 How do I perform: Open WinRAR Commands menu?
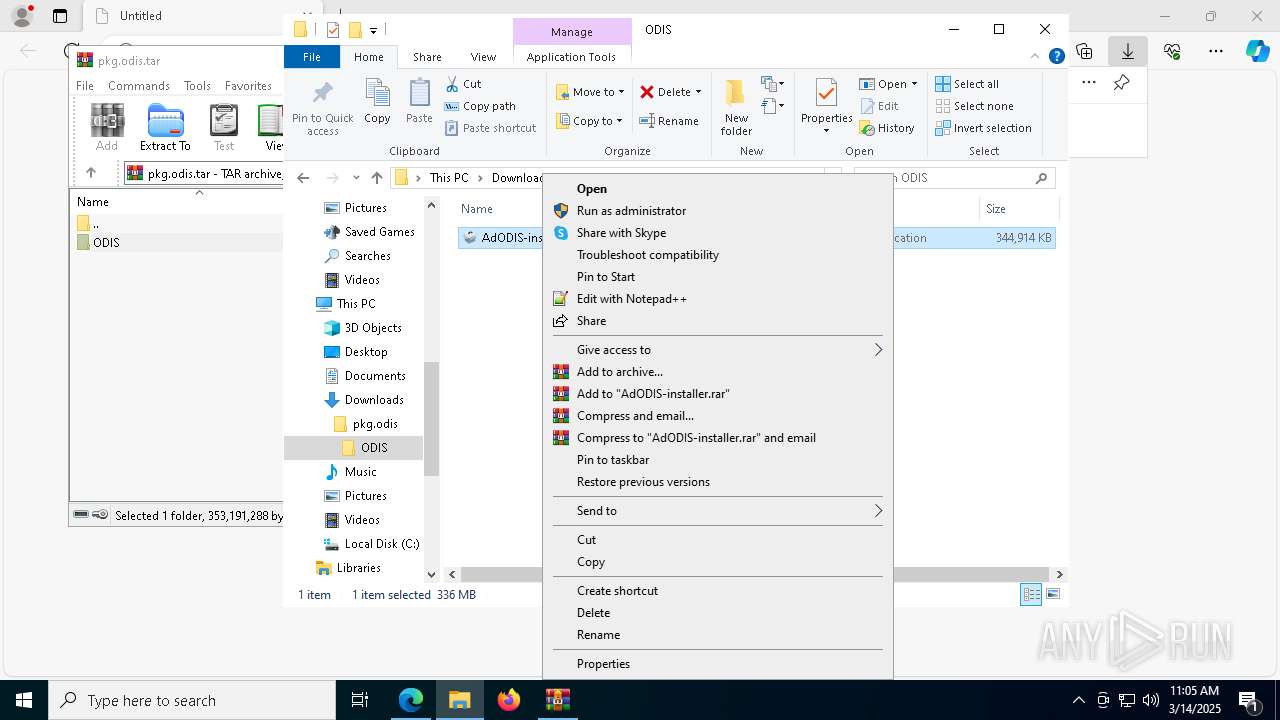click(x=138, y=86)
